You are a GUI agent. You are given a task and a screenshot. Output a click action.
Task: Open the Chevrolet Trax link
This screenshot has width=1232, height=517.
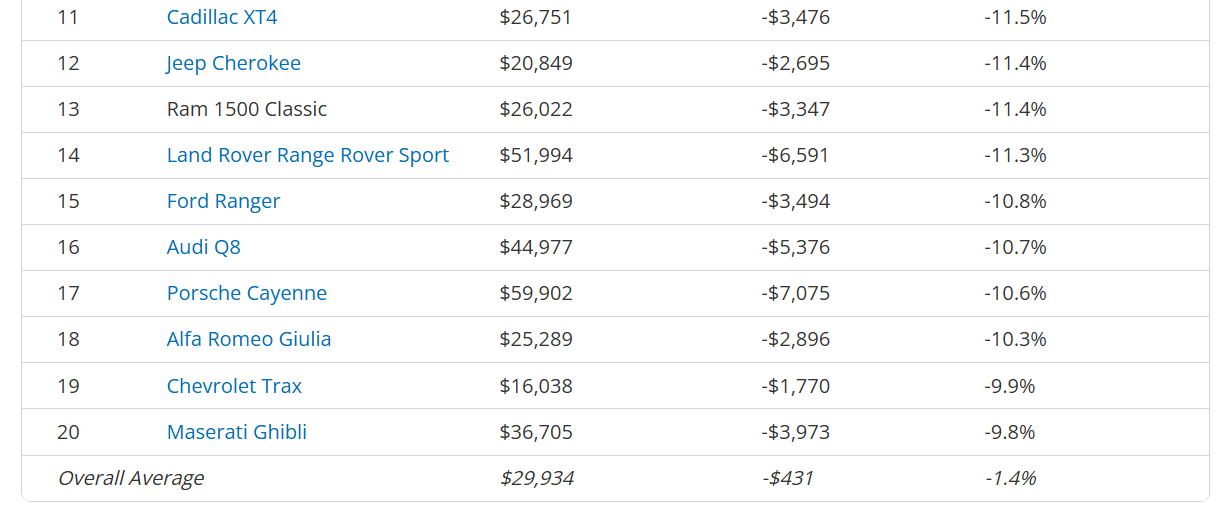[x=234, y=386]
